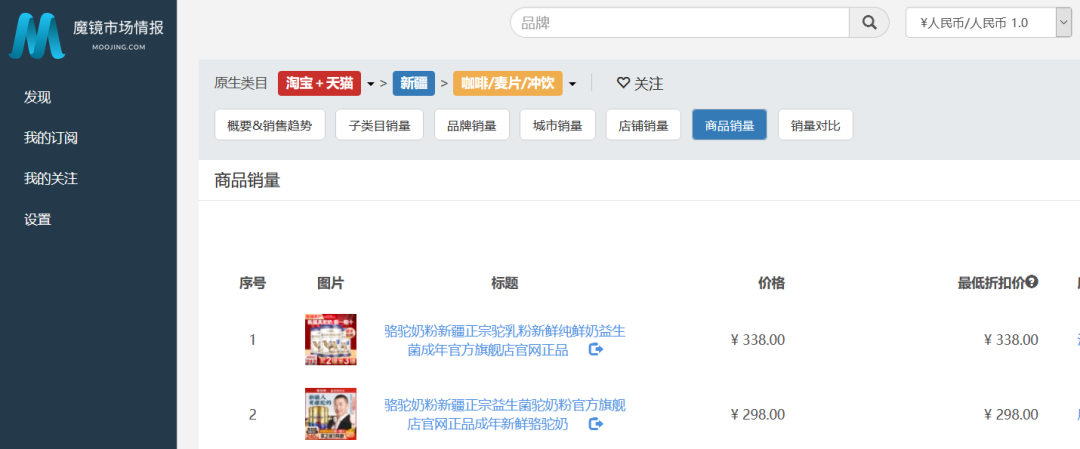Click thumbnail image of product 1
Image resolution: width=1080 pixels, height=449 pixels.
331,340
